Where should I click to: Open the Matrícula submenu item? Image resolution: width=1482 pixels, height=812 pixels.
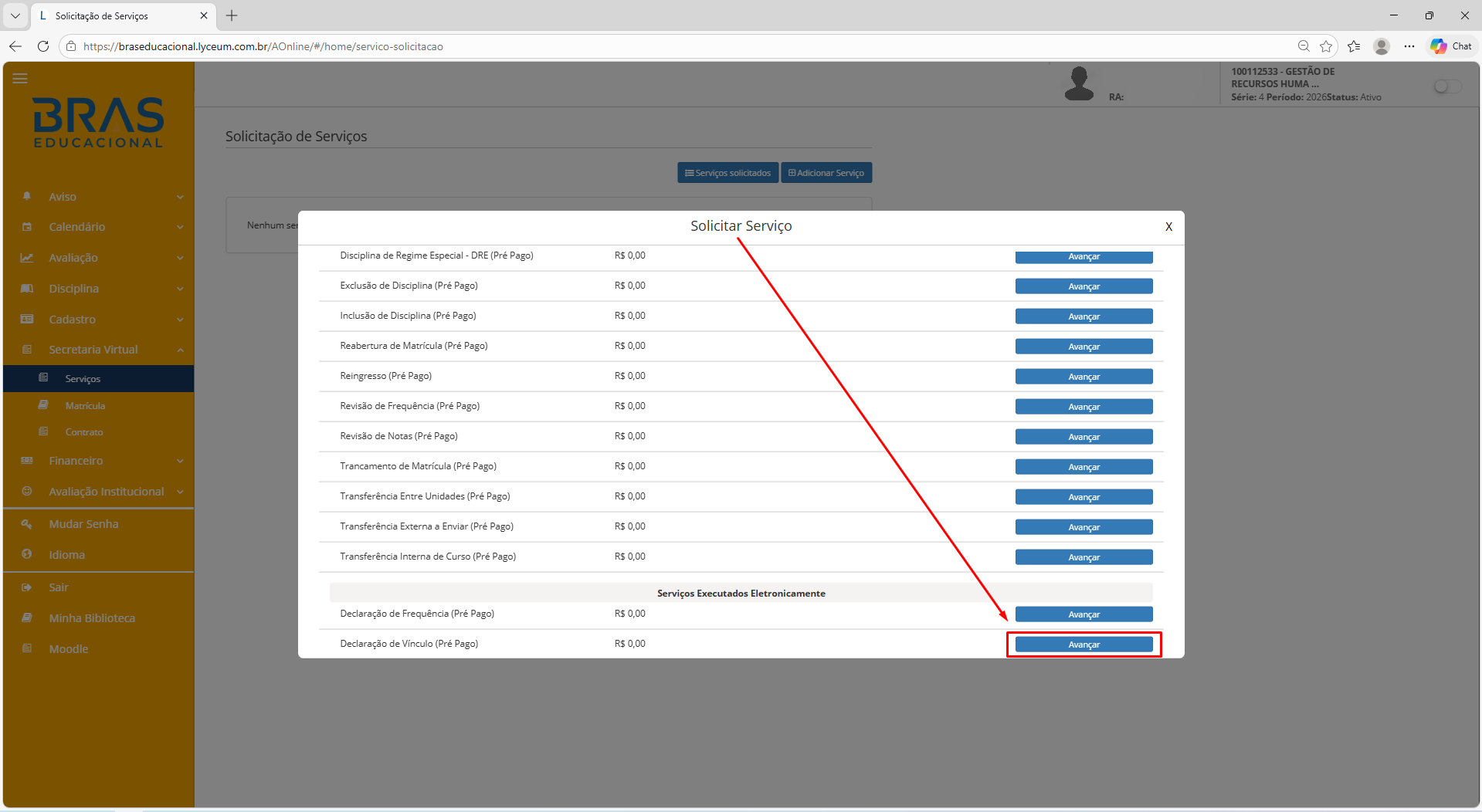click(85, 406)
